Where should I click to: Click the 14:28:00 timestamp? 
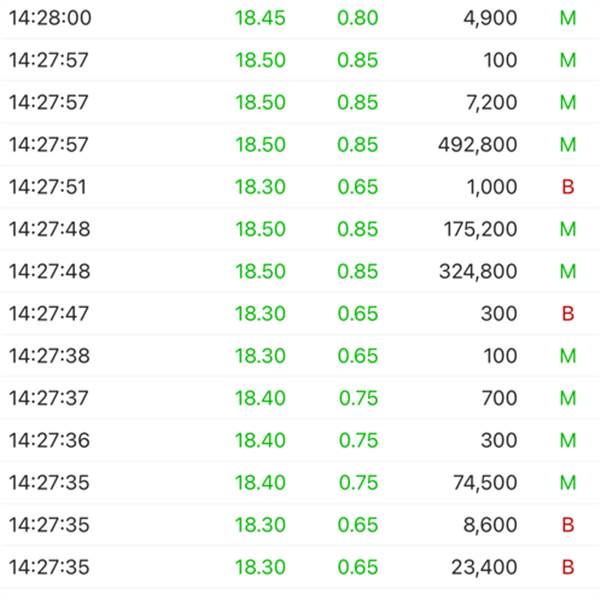pyautogui.click(x=49, y=18)
